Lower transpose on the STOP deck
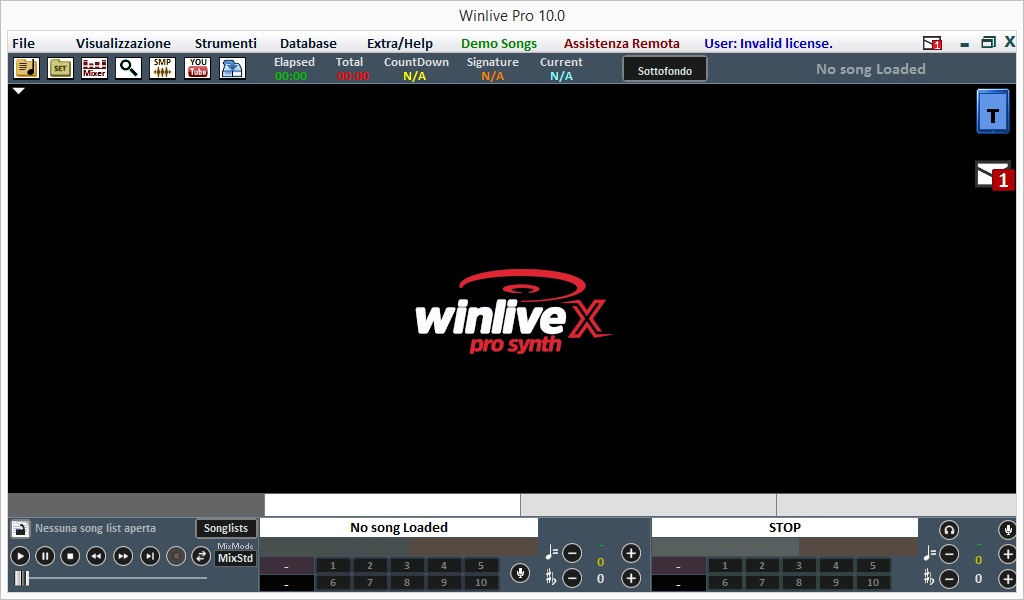 click(949, 578)
